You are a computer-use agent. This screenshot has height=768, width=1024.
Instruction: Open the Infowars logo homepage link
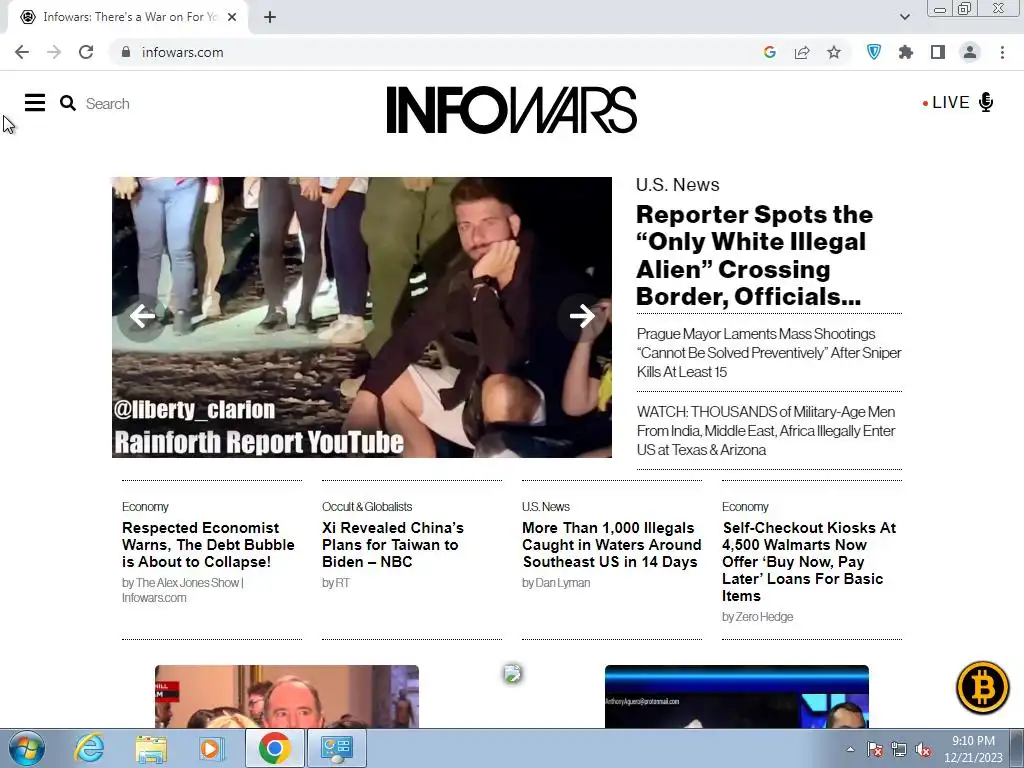pos(511,110)
